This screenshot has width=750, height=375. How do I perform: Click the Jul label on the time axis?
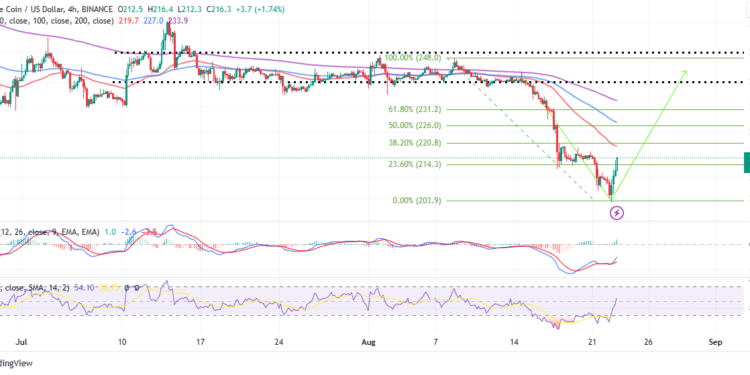click(21, 342)
